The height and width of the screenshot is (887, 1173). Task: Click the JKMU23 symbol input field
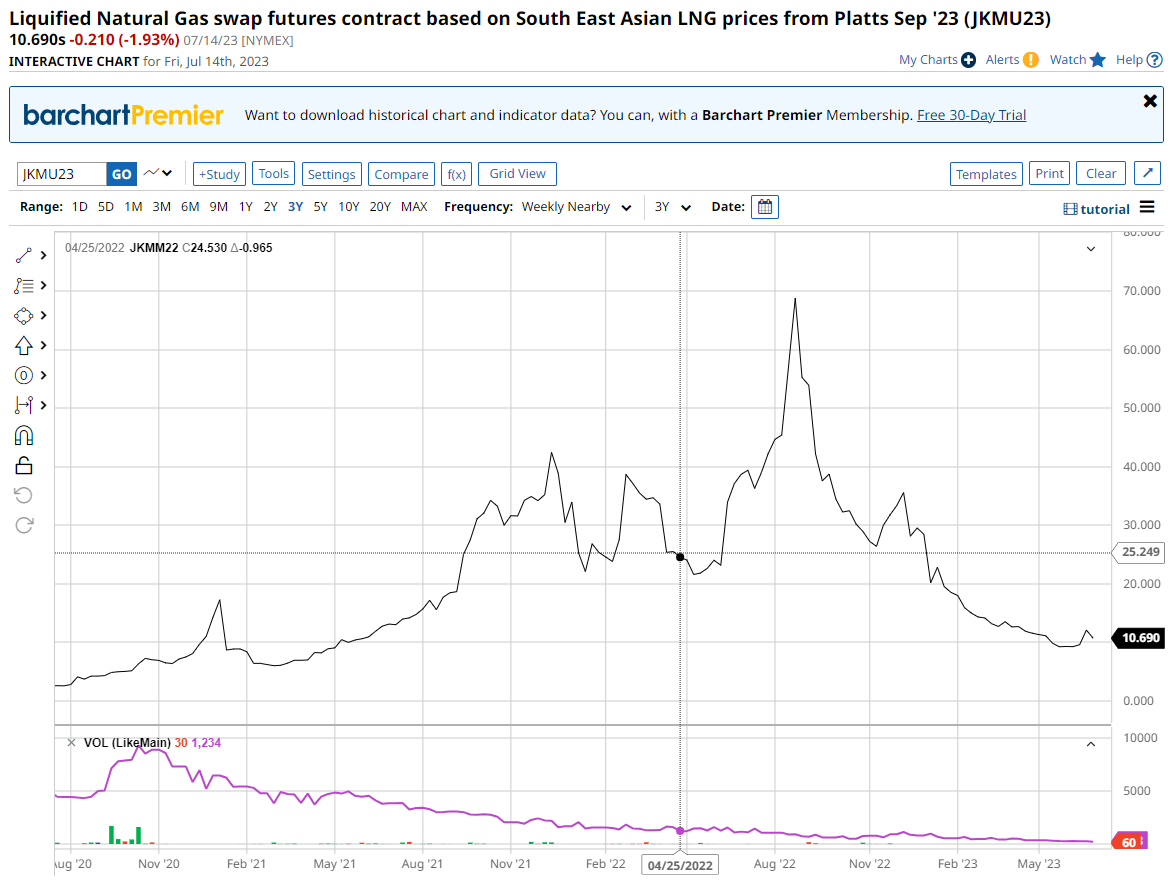pyautogui.click(x=62, y=174)
